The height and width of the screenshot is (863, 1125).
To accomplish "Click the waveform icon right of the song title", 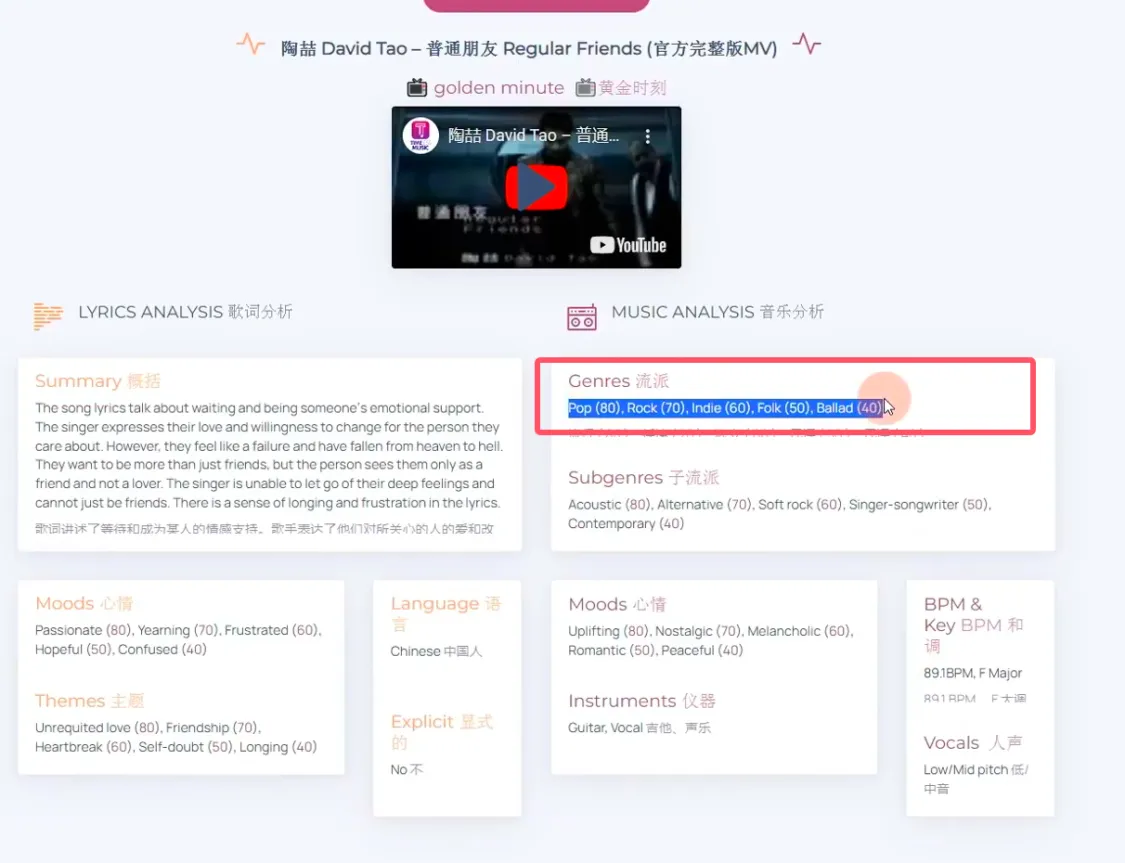I will tap(806, 44).
